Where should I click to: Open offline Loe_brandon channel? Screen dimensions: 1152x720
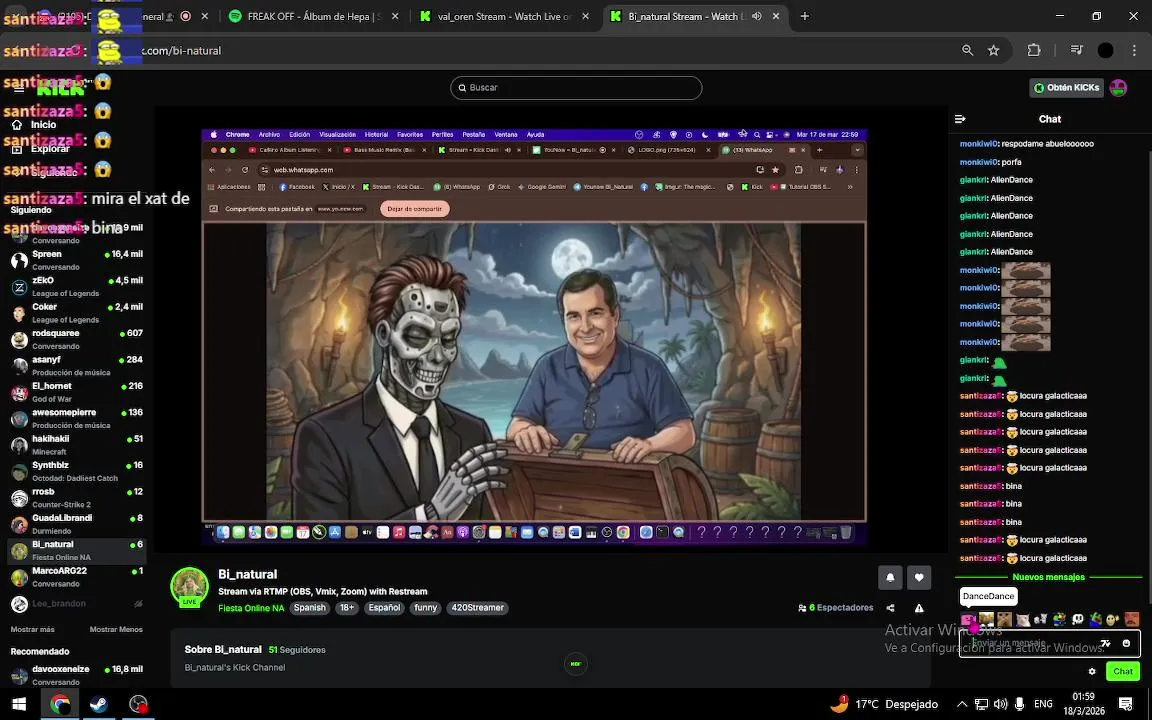coord(77,604)
